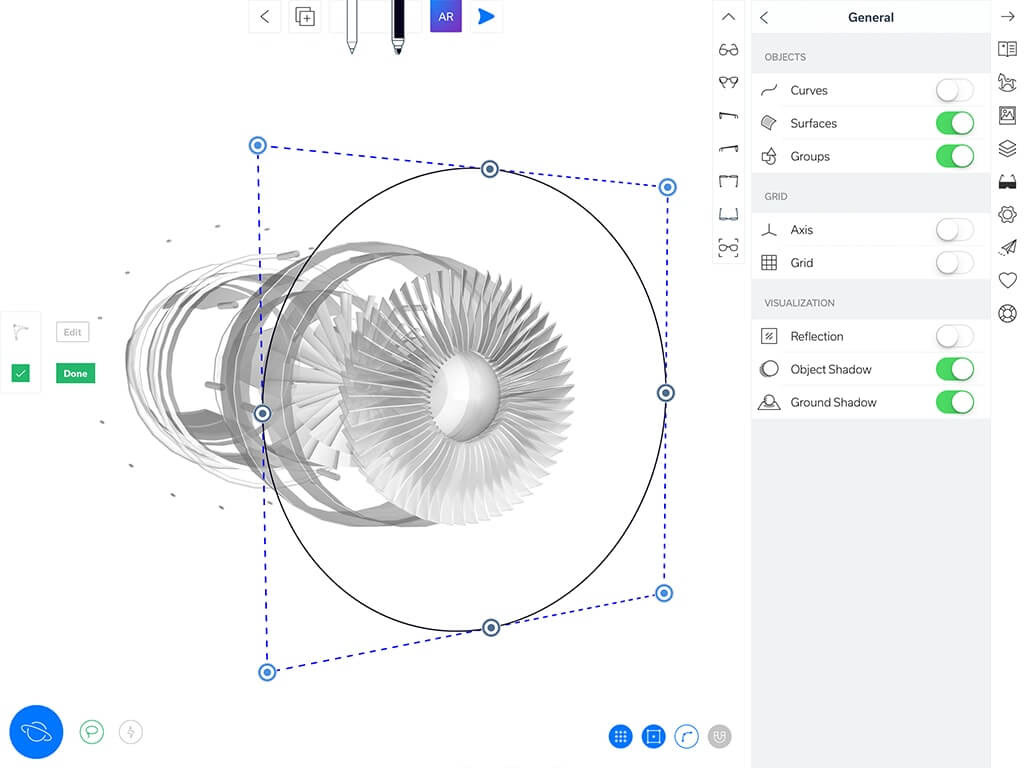Click the top-left corner handle of selection
1024x768 pixels.
click(x=258, y=145)
